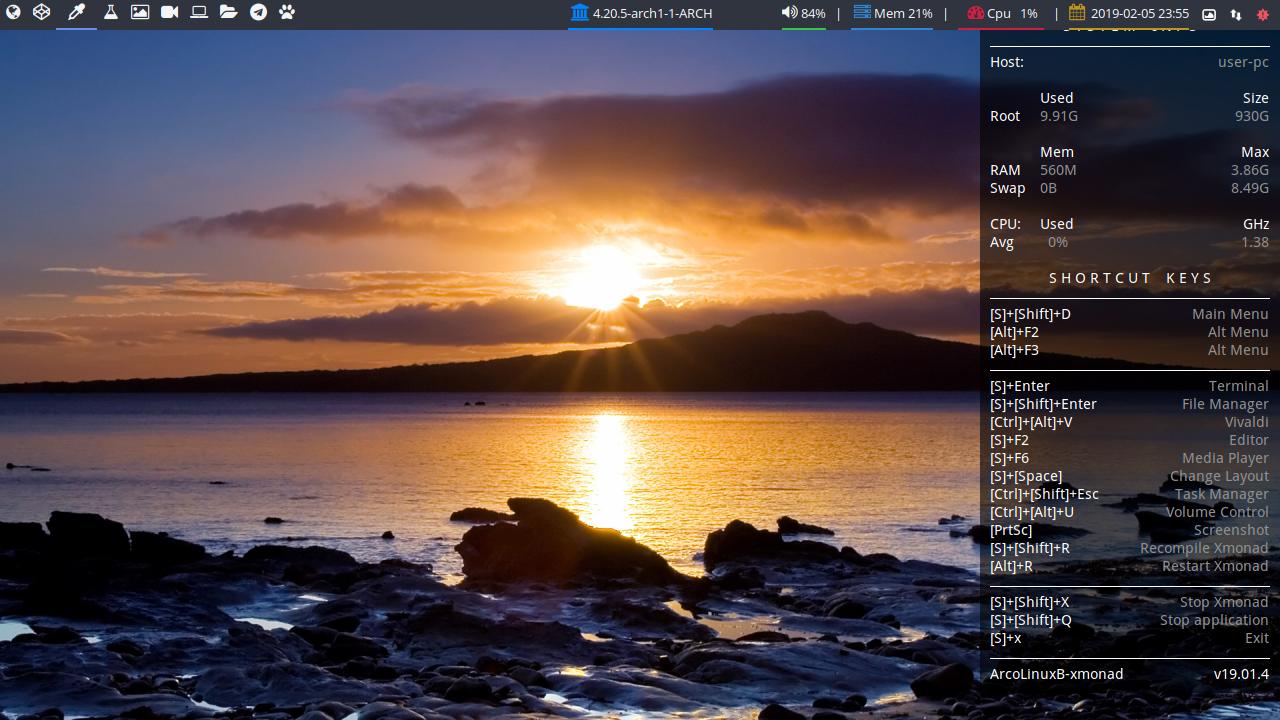Click the Recompile Xmonad label

1204,548
